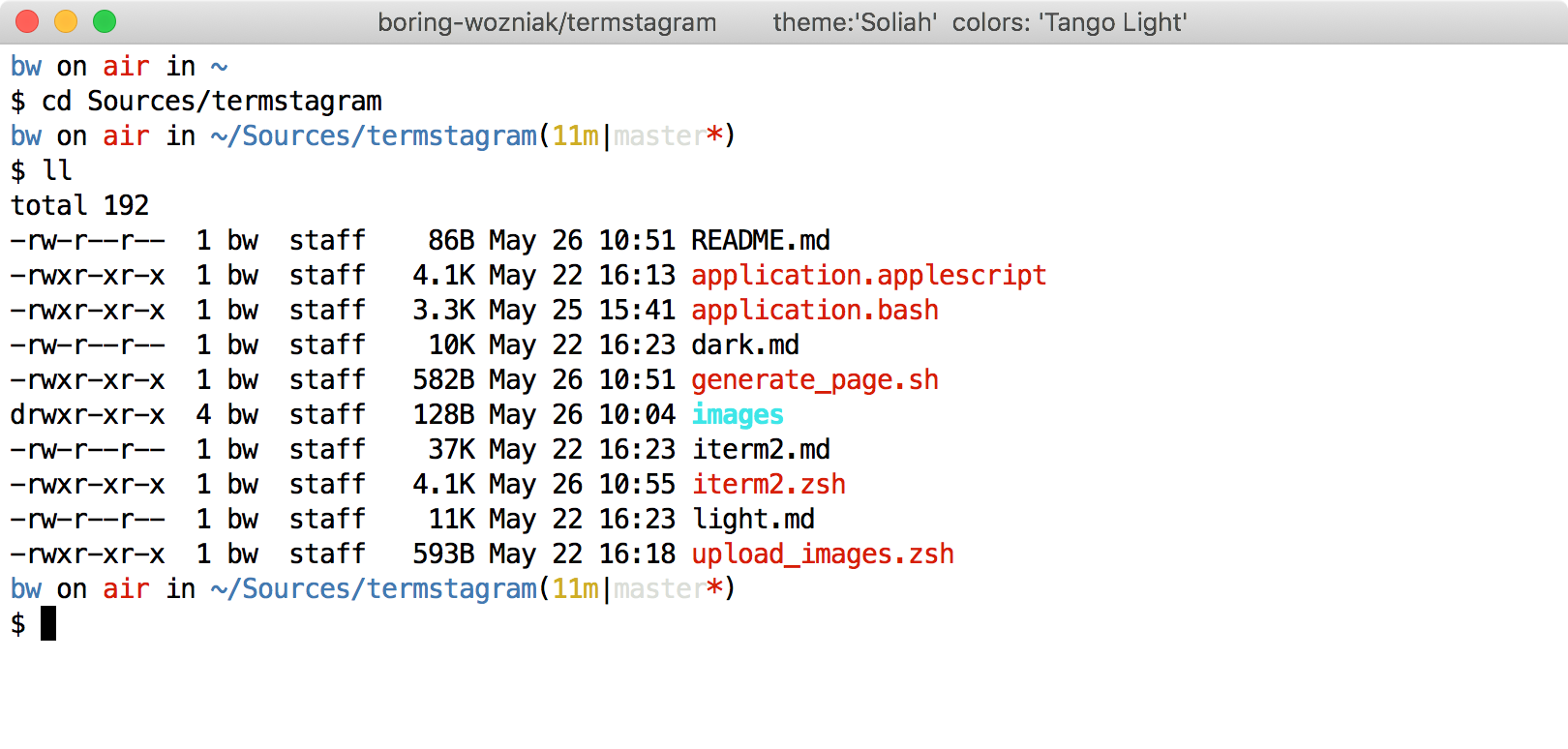This screenshot has height=749, width=1568.
Task: Click the green zoom window button
Action: pos(105,21)
